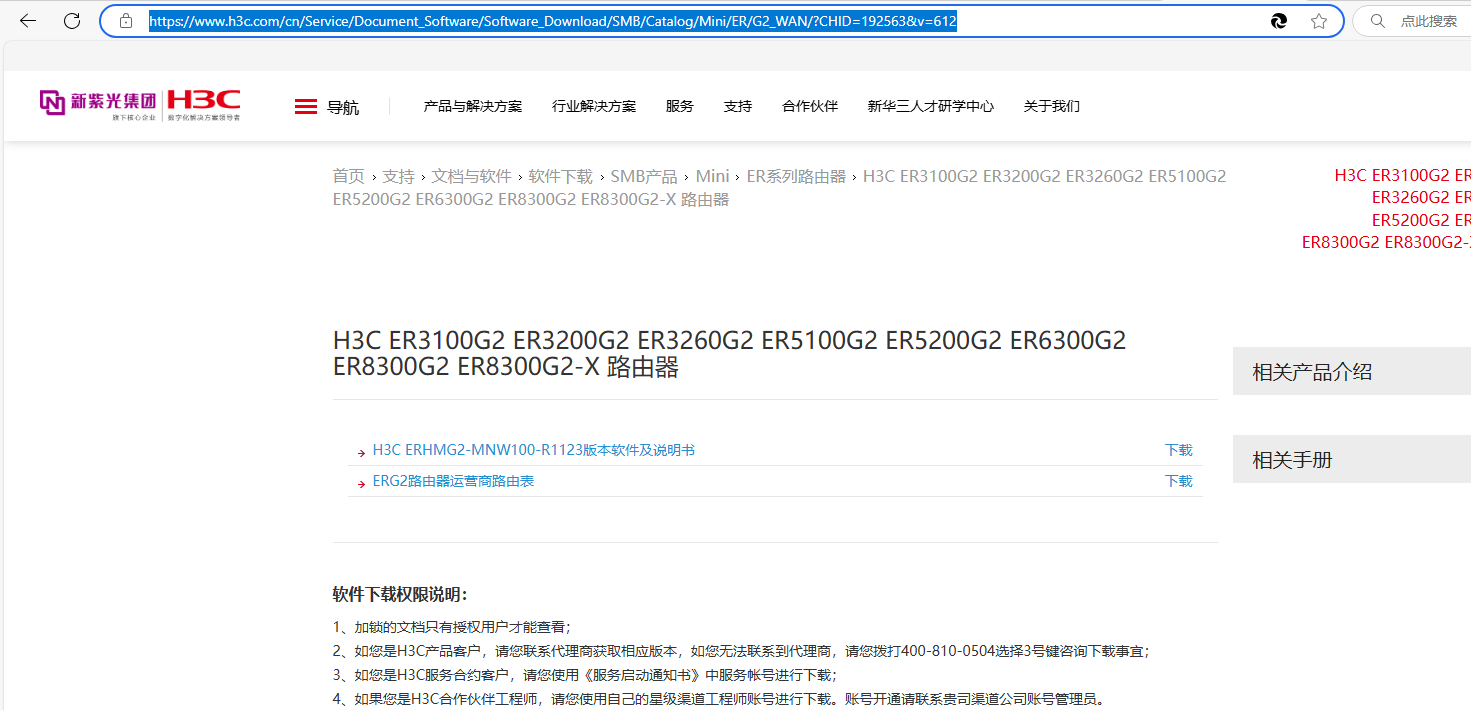The image size is (1471, 710).
Task: Go to 软件下载 breadcrumb
Action: tap(561, 176)
